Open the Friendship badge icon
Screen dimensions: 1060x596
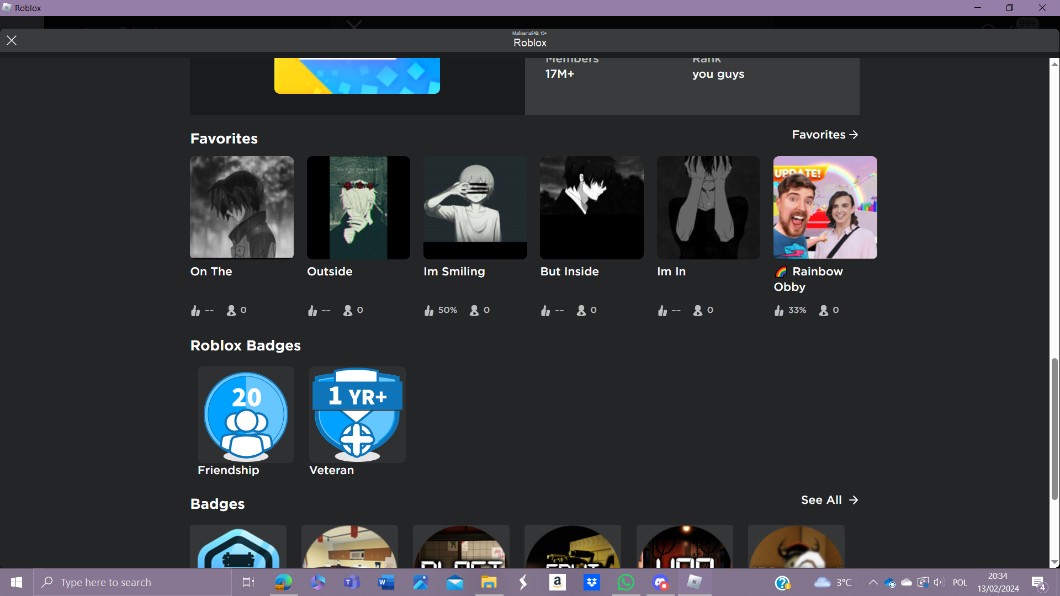point(245,415)
